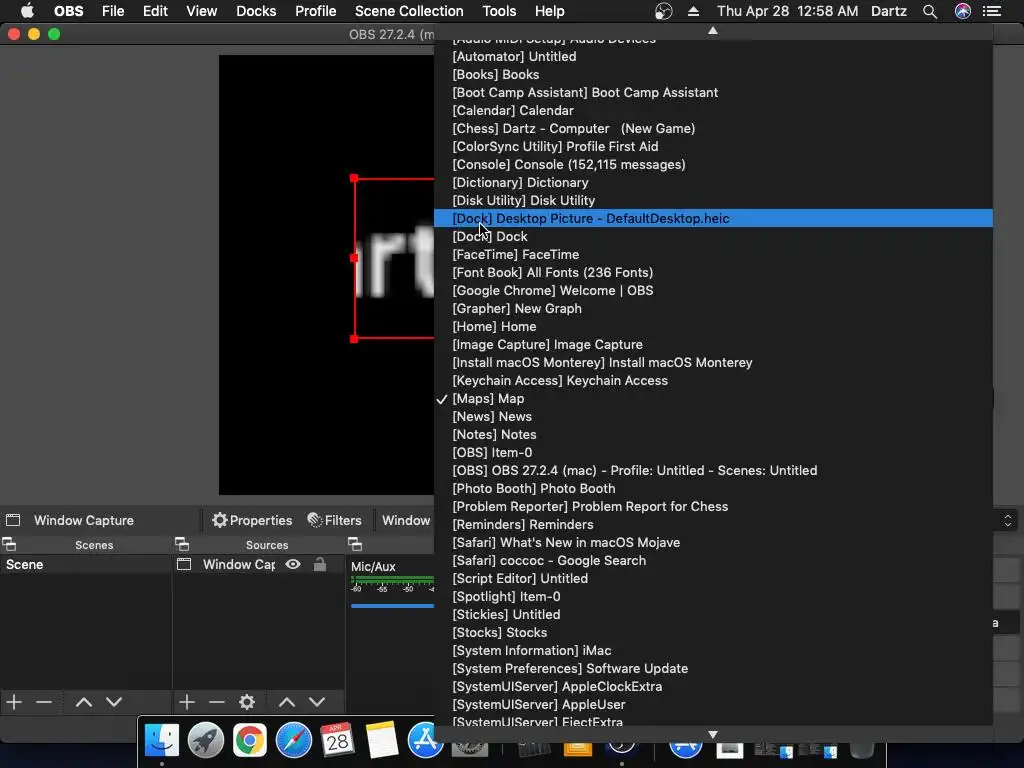Click the Sources panel undock icon
Image resolution: width=1024 pixels, height=768 pixels.
[x=182, y=544]
